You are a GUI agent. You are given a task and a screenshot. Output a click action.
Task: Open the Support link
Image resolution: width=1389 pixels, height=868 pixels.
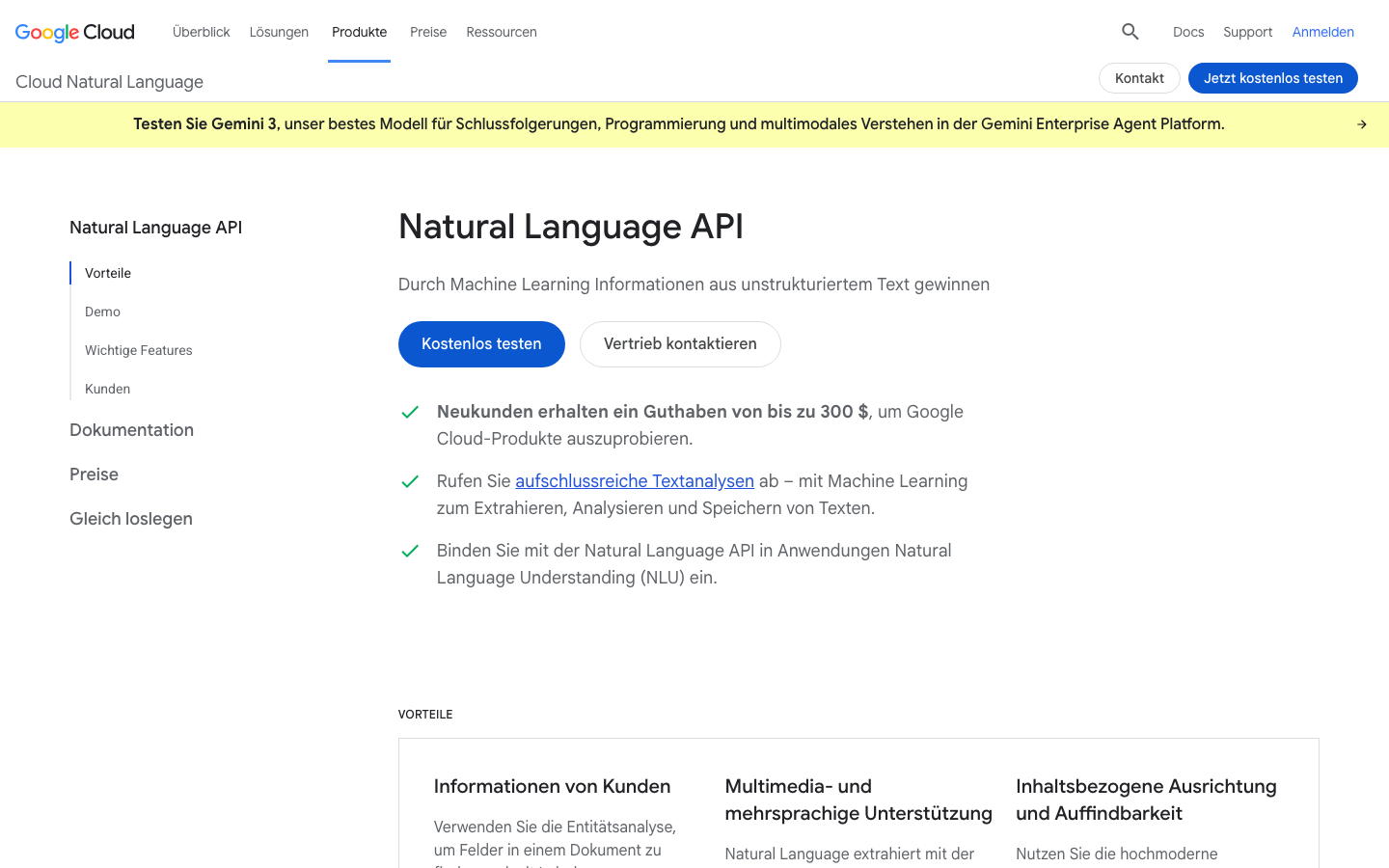point(1248,32)
